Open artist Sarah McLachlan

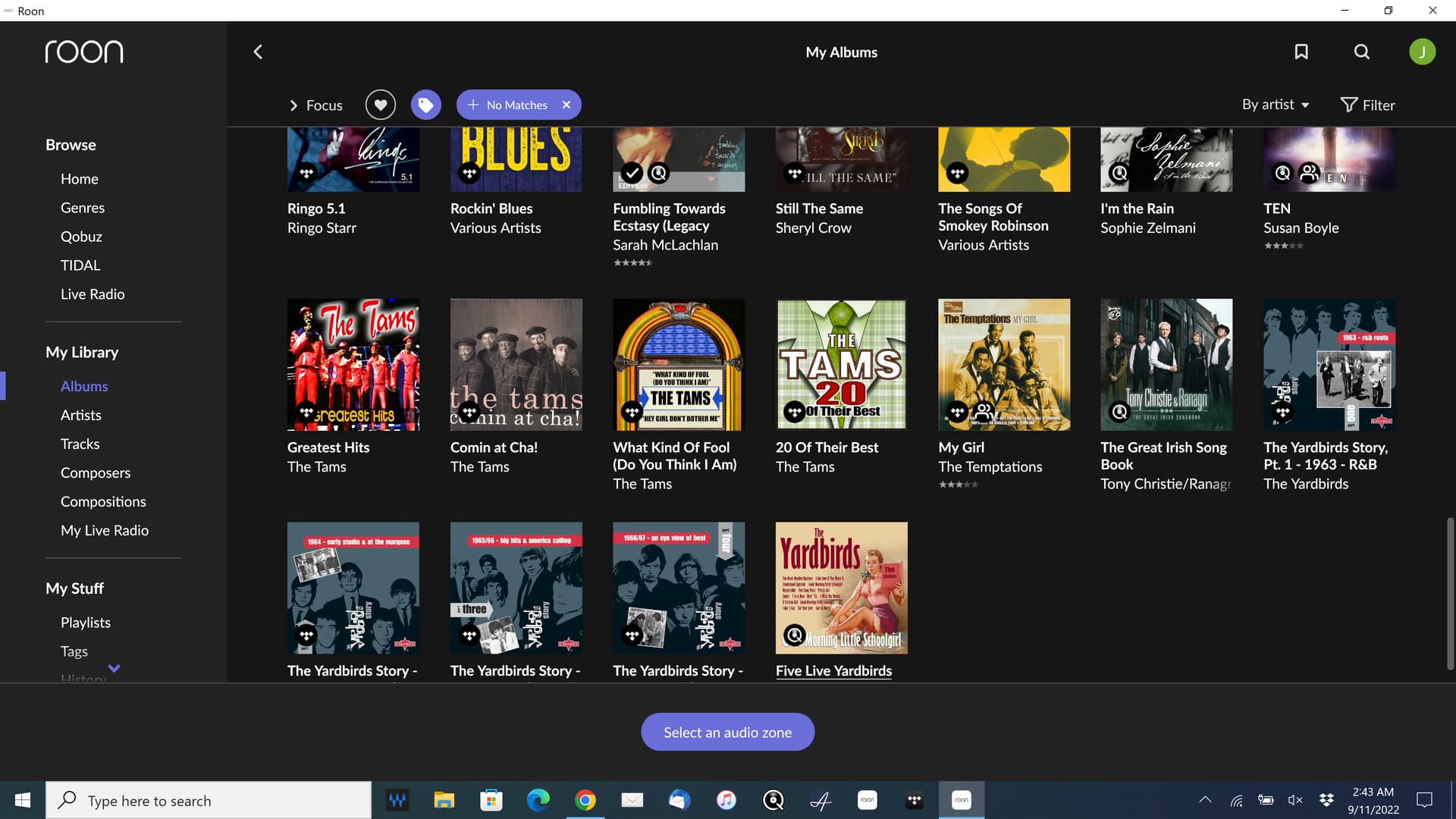click(x=665, y=245)
